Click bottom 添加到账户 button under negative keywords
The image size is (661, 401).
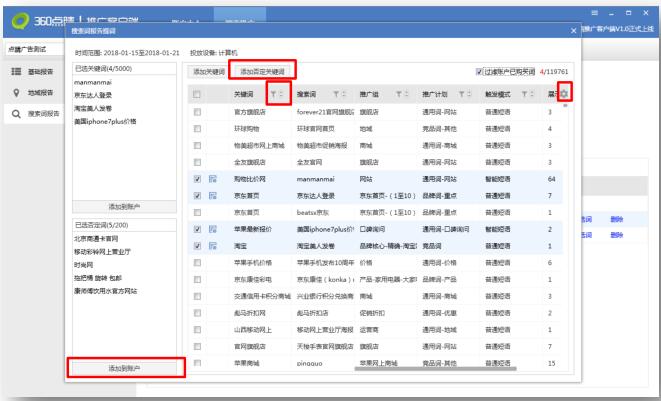coord(125,369)
